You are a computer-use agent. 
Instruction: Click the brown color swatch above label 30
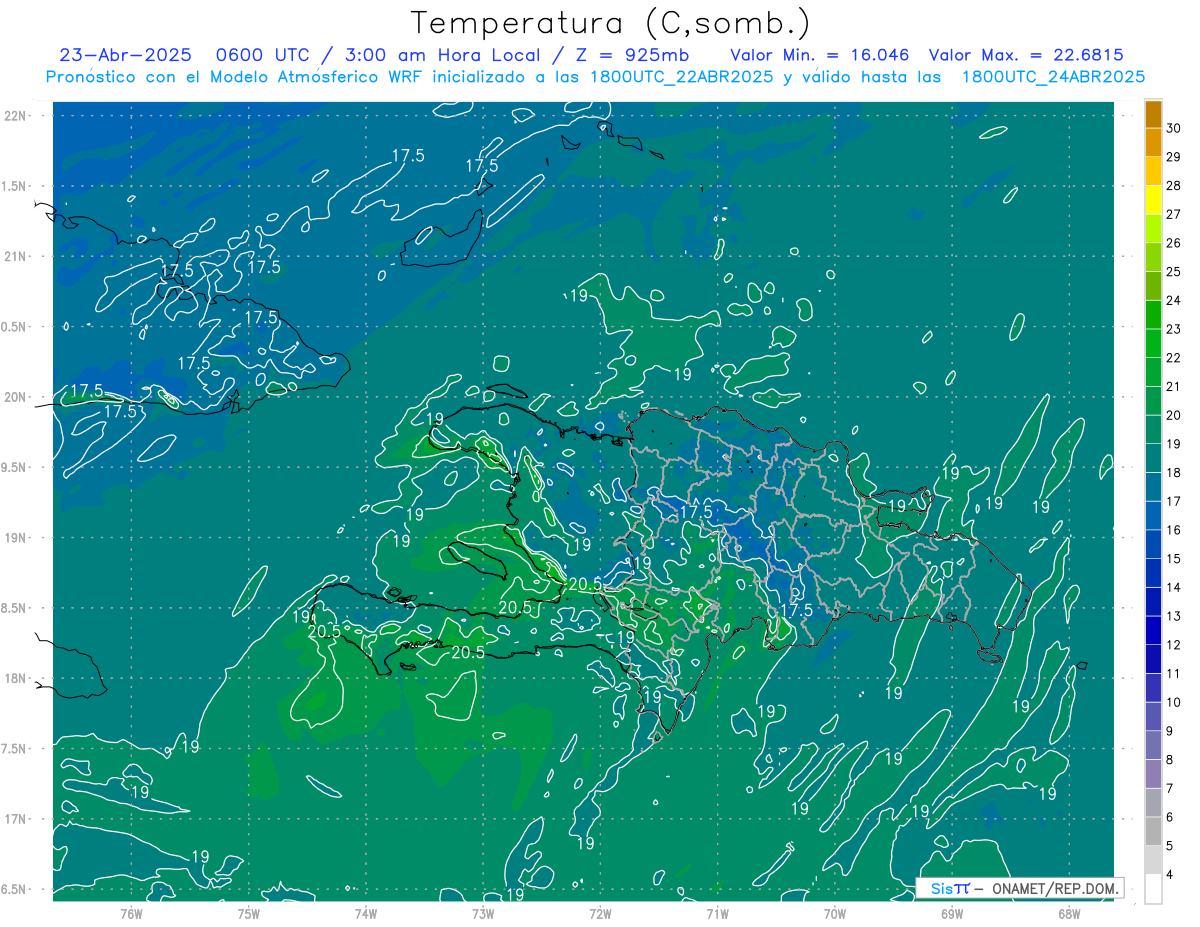(x=1153, y=114)
